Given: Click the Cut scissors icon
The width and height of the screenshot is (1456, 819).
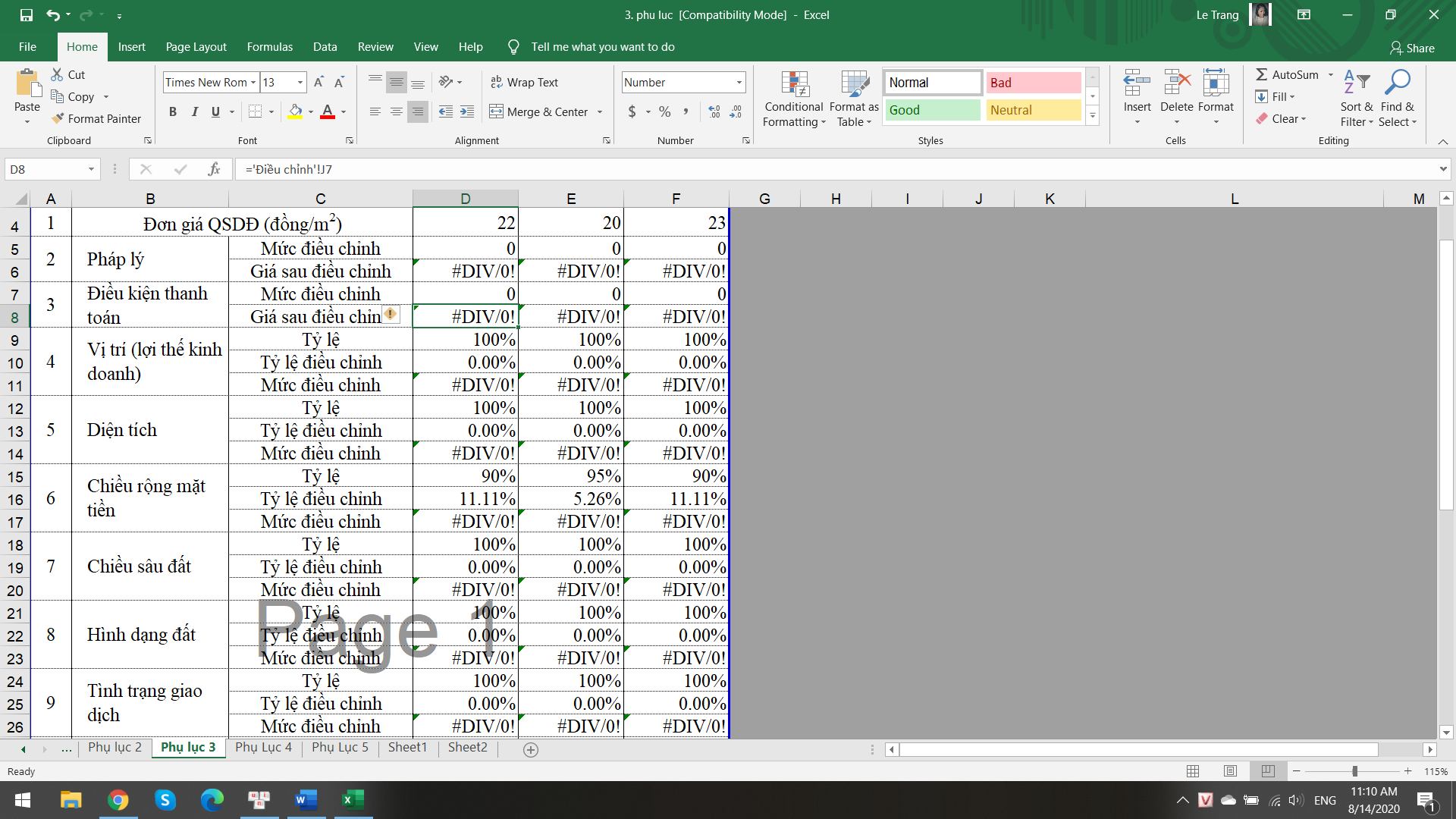Looking at the screenshot, I should [x=57, y=74].
